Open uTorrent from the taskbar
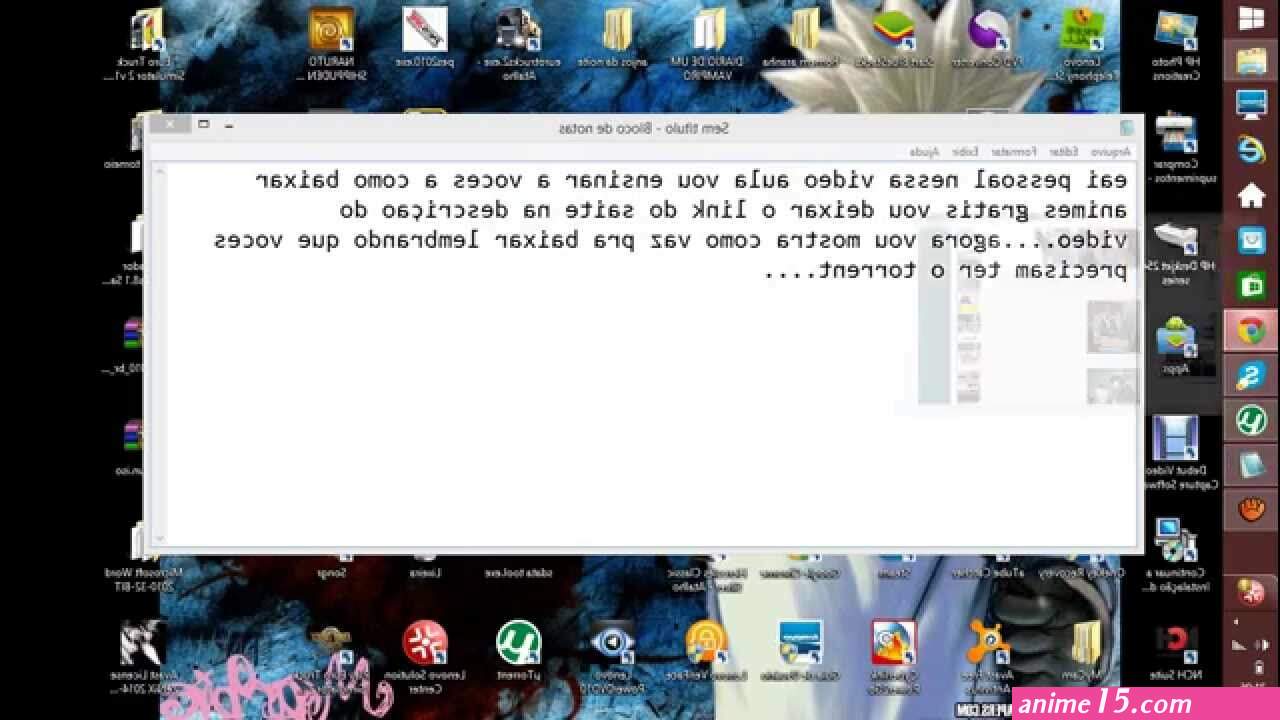 1251,420
